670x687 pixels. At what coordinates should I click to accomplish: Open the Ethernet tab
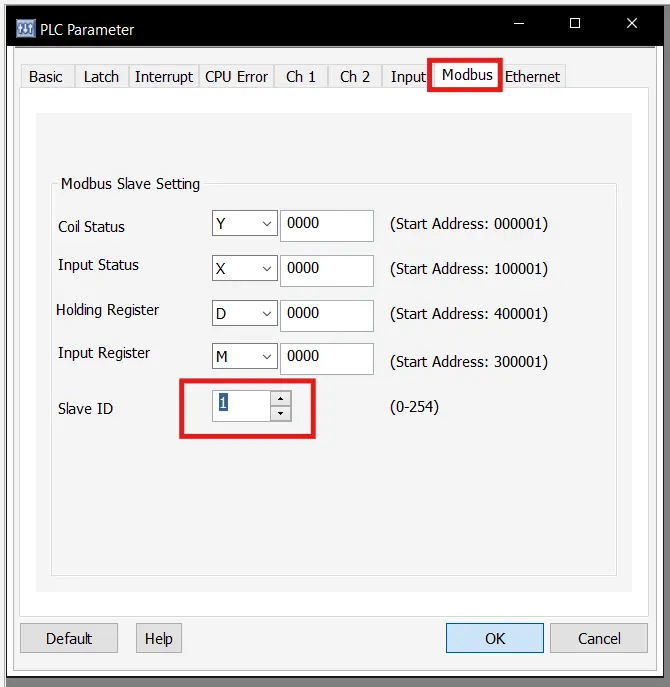coord(532,77)
